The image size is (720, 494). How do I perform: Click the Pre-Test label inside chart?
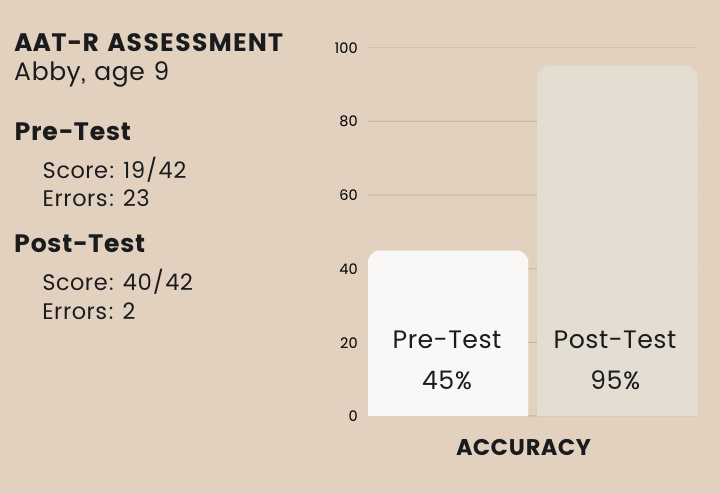point(447,340)
